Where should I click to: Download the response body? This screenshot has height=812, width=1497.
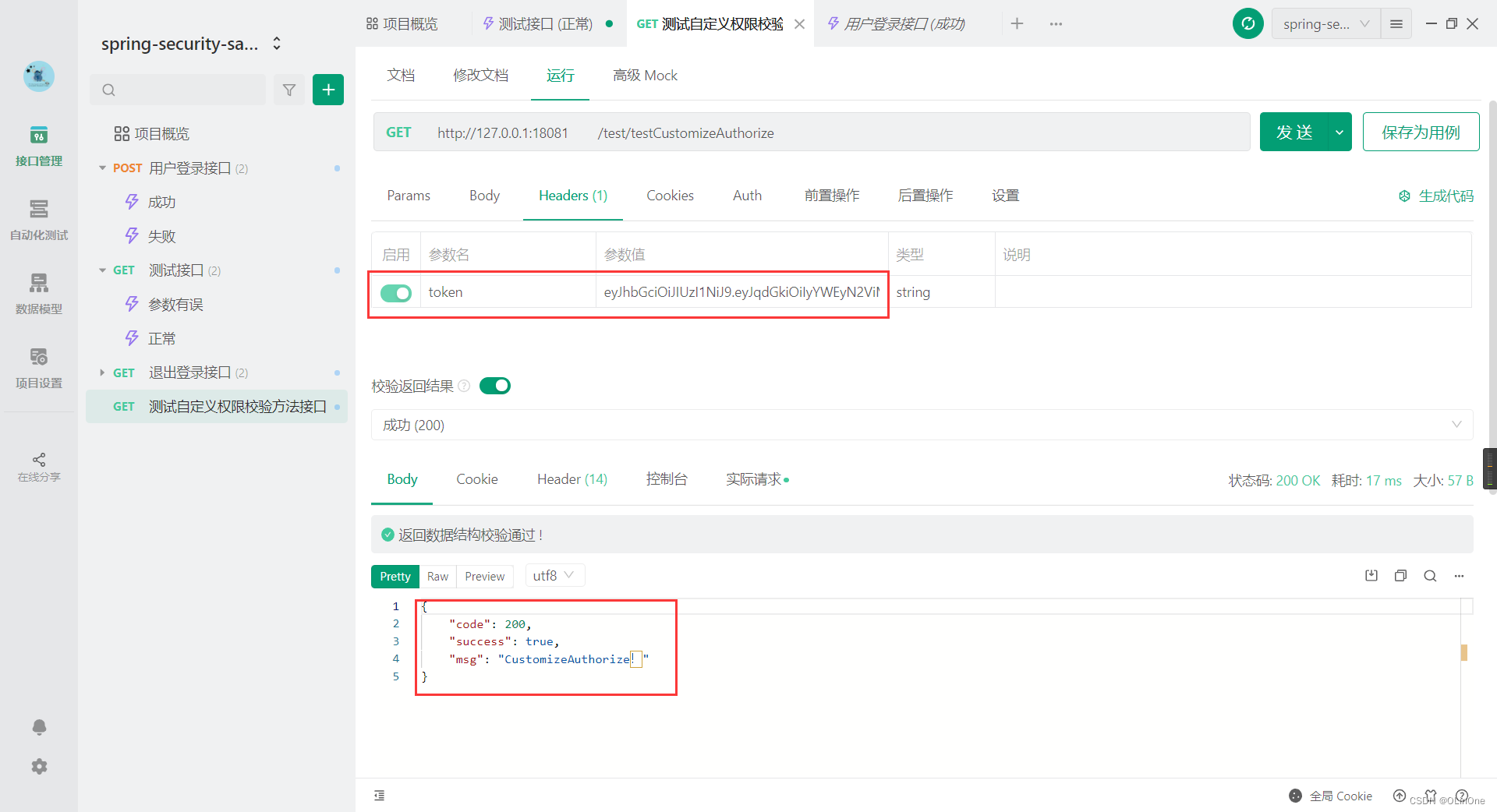click(1371, 575)
